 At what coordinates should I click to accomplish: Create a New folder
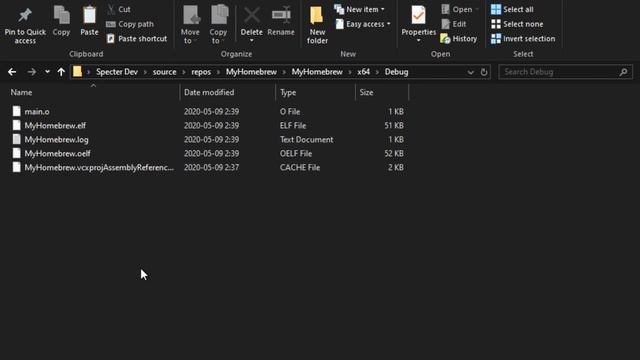[x=317, y=24]
